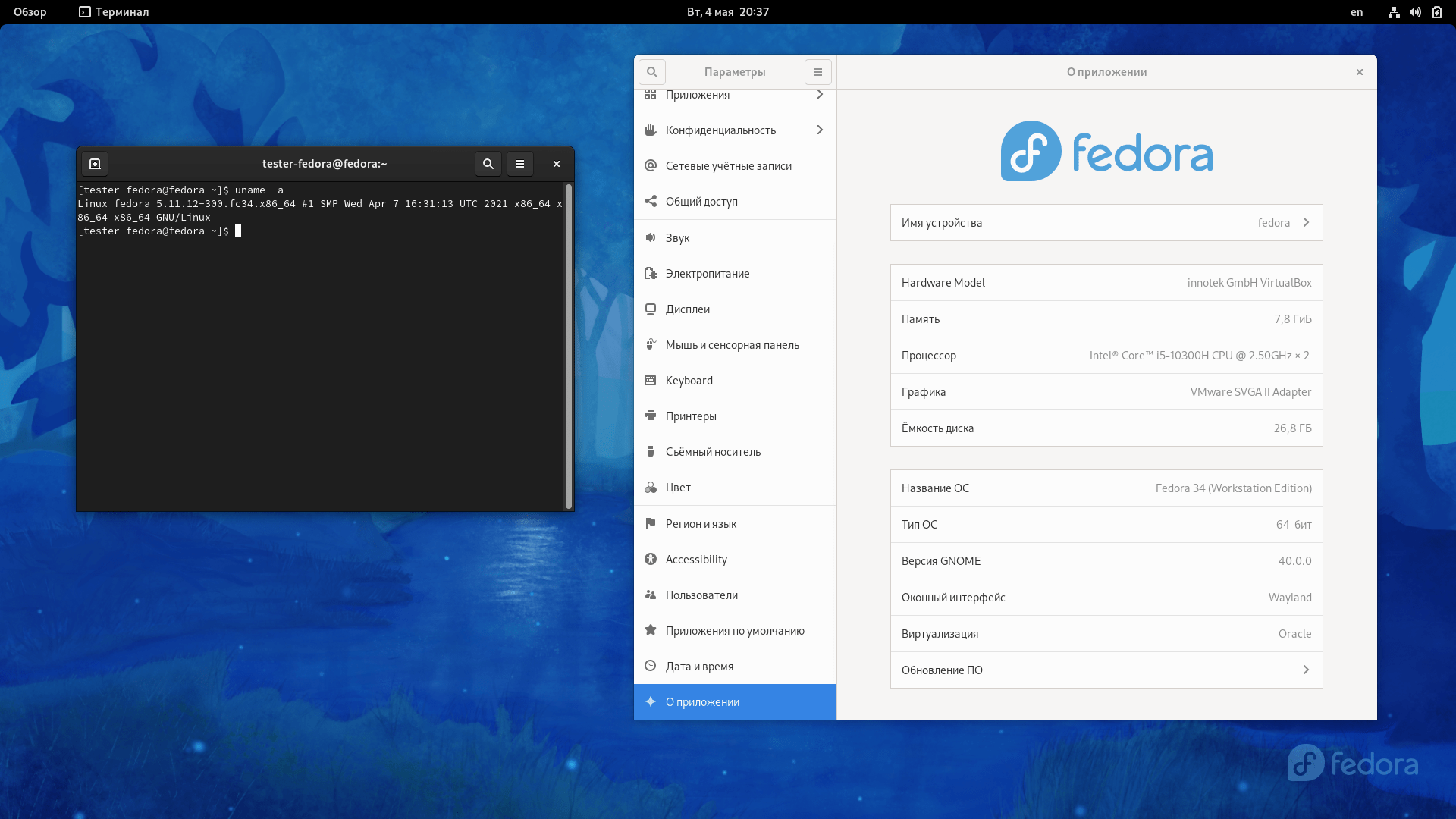Click the date and time clock
Screen dimensions: 1456x819
click(727, 12)
